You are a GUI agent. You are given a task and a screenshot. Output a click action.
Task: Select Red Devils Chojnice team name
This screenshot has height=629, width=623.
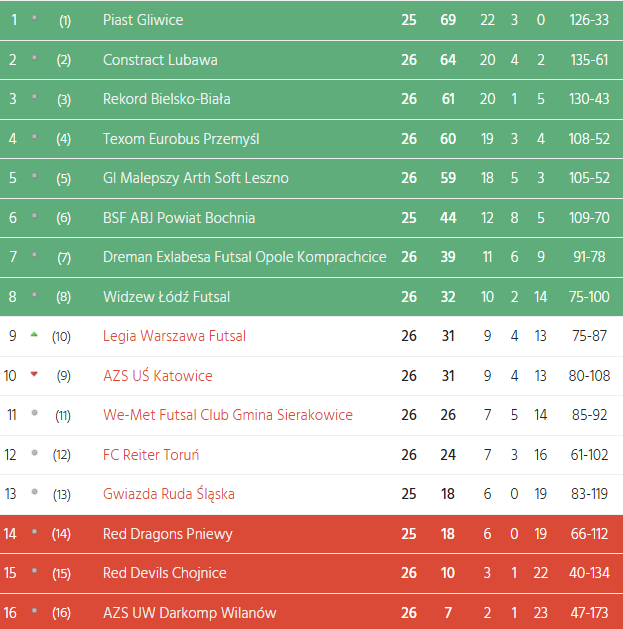[165, 573]
